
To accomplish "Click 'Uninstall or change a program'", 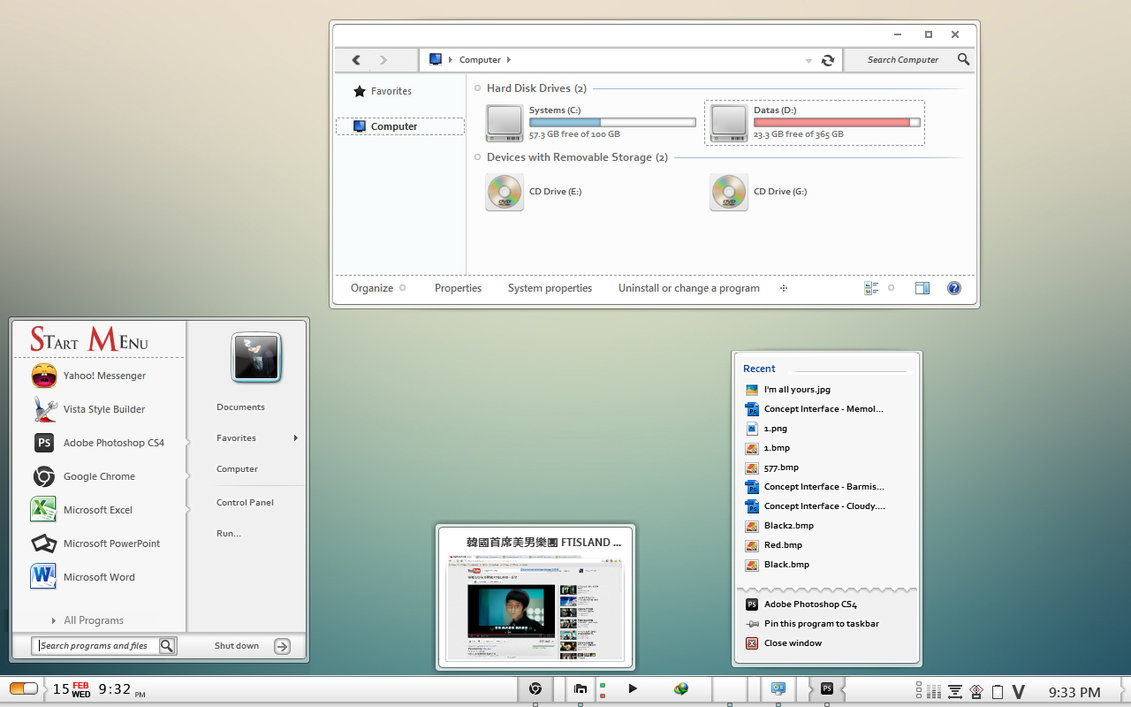I will (688, 288).
